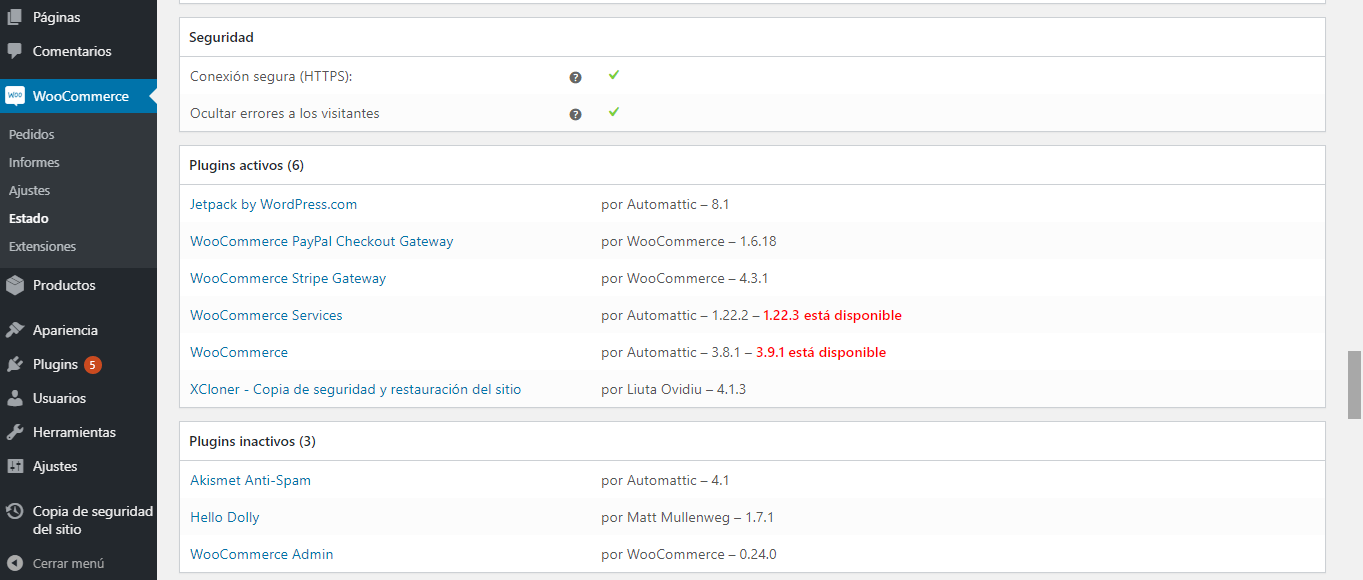
Task: Click the Herramientas wrench icon
Action: tap(15, 432)
